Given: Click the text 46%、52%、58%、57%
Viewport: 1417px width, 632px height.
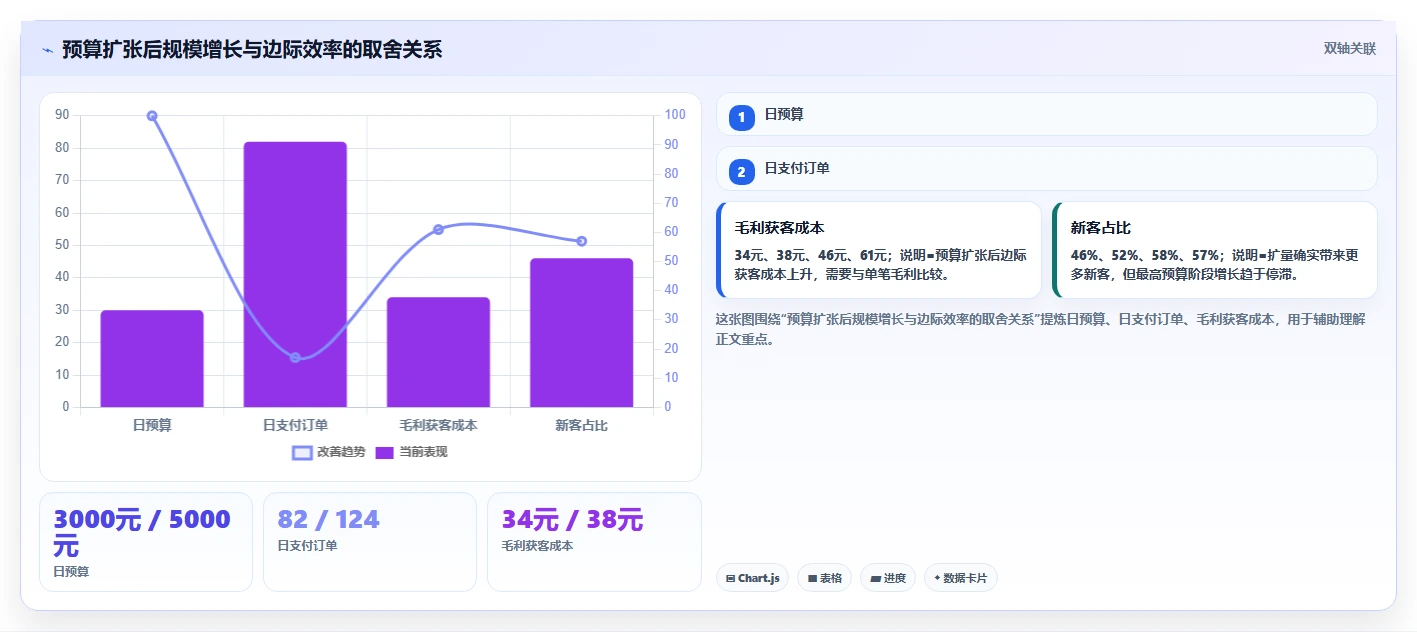Looking at the screenshot, I should tap(1145, 255).
